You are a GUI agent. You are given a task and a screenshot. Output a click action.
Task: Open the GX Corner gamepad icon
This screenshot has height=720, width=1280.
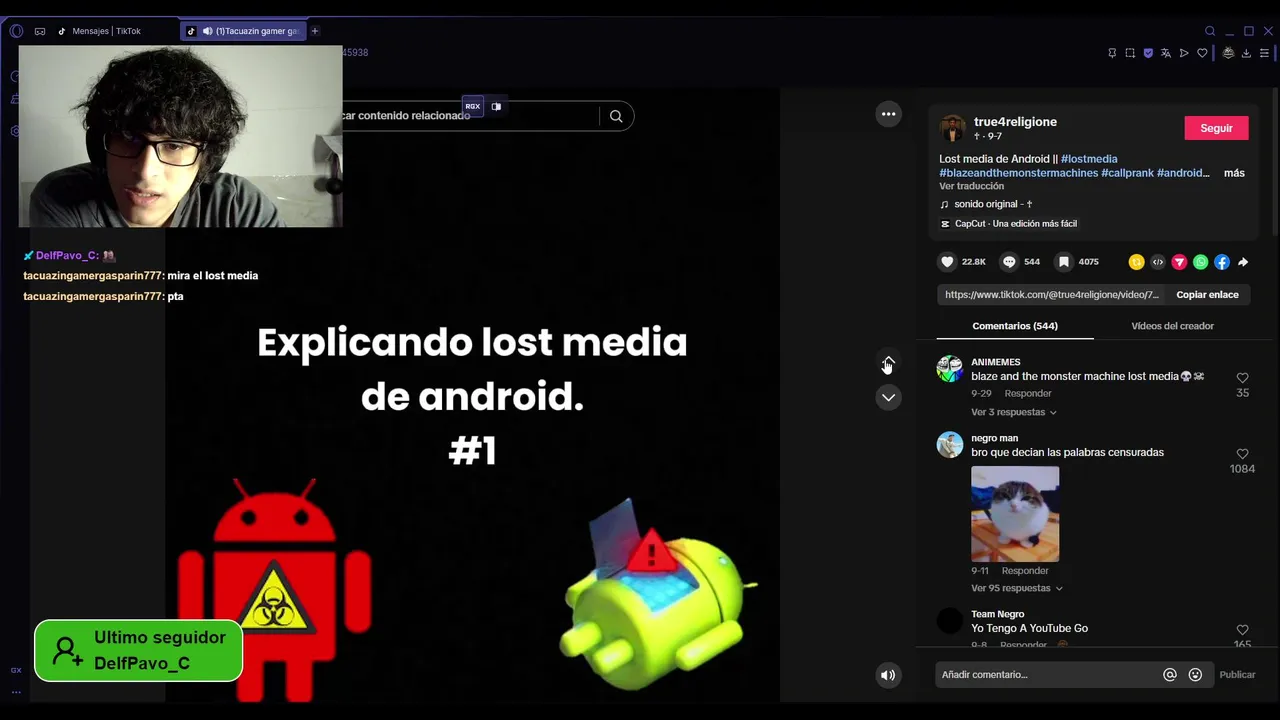40,31
